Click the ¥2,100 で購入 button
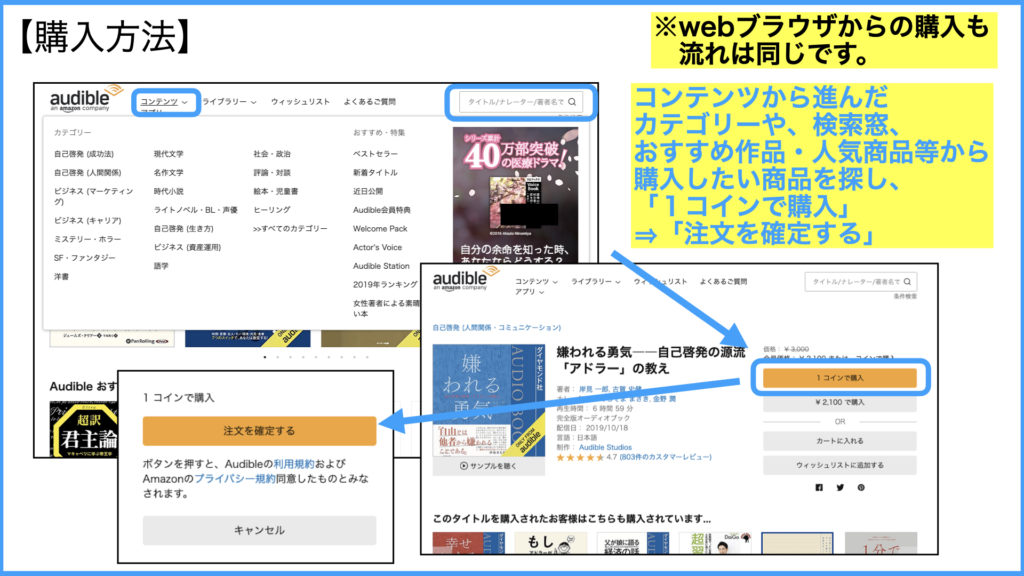 840,402
